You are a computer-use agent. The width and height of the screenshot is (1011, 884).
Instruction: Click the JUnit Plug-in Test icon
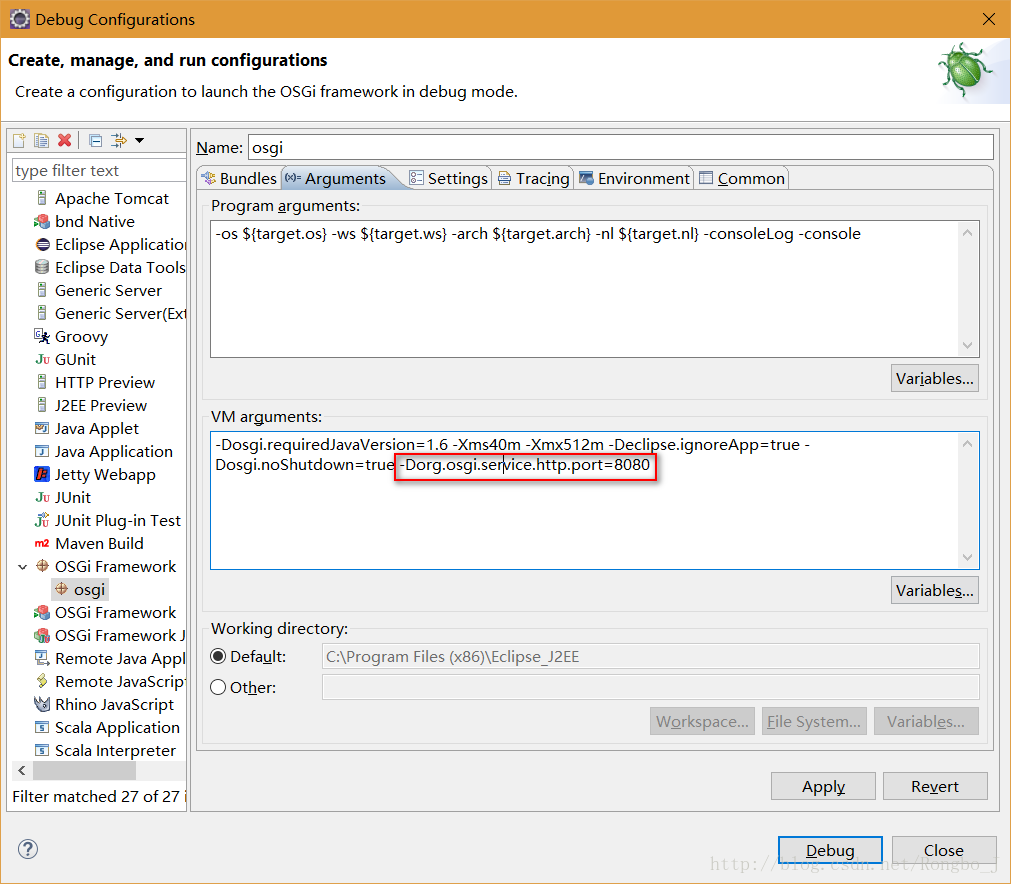[42, 520]
